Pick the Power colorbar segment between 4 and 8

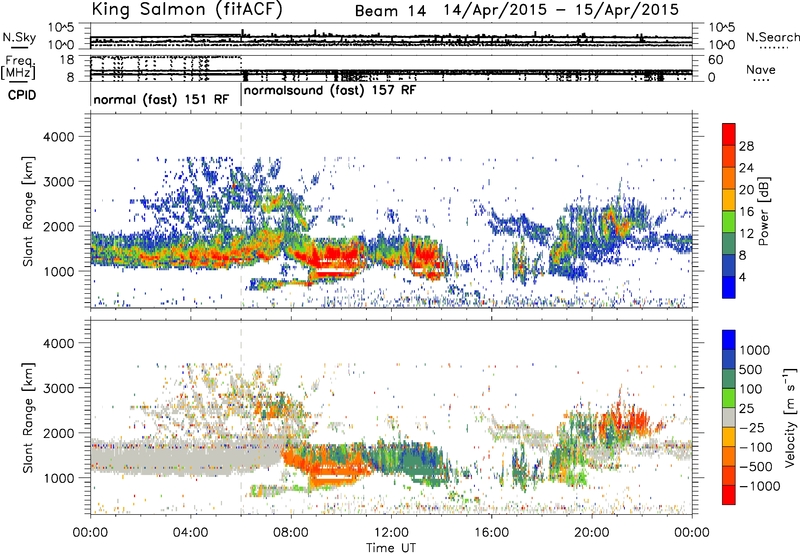click(x=729, y=265)
